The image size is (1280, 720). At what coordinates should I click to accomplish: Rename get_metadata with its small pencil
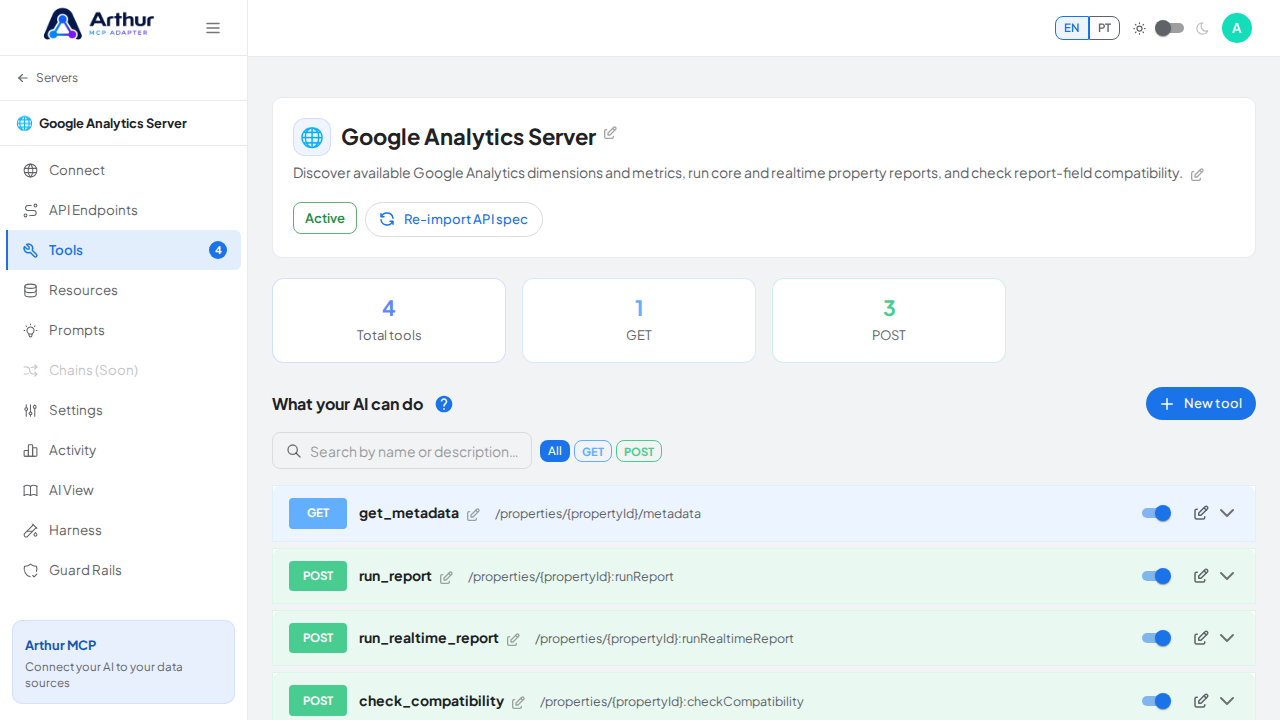click(473, 514)
